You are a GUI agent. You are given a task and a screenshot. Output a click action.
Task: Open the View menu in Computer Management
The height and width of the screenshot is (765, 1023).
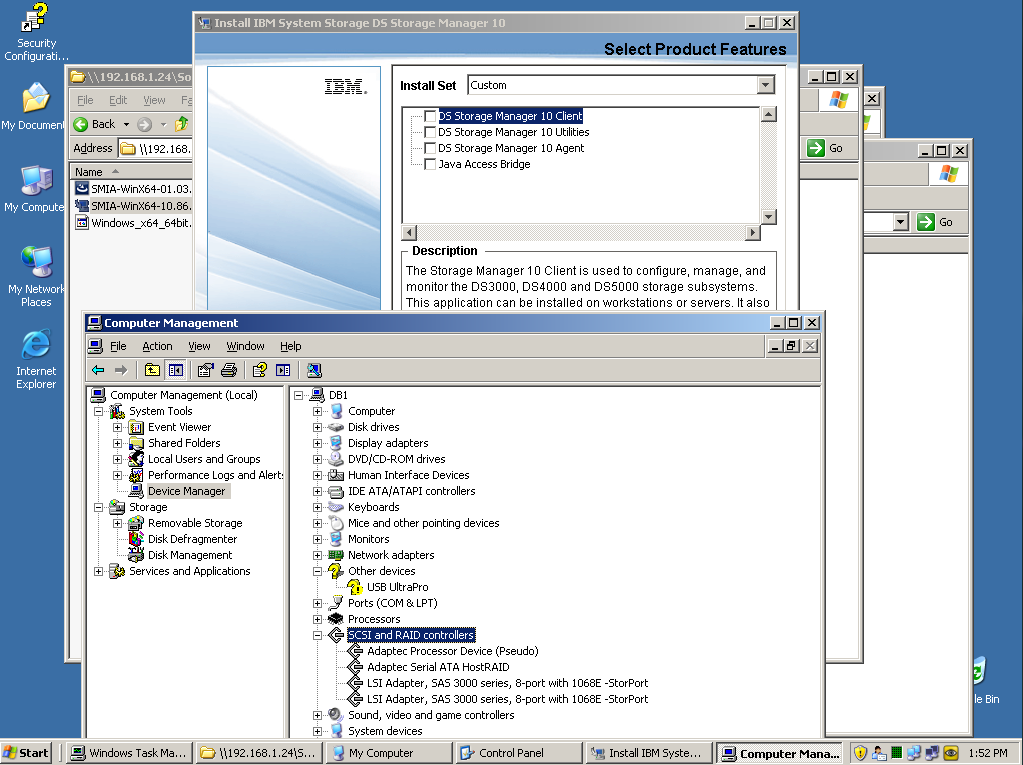pos(199,346)
